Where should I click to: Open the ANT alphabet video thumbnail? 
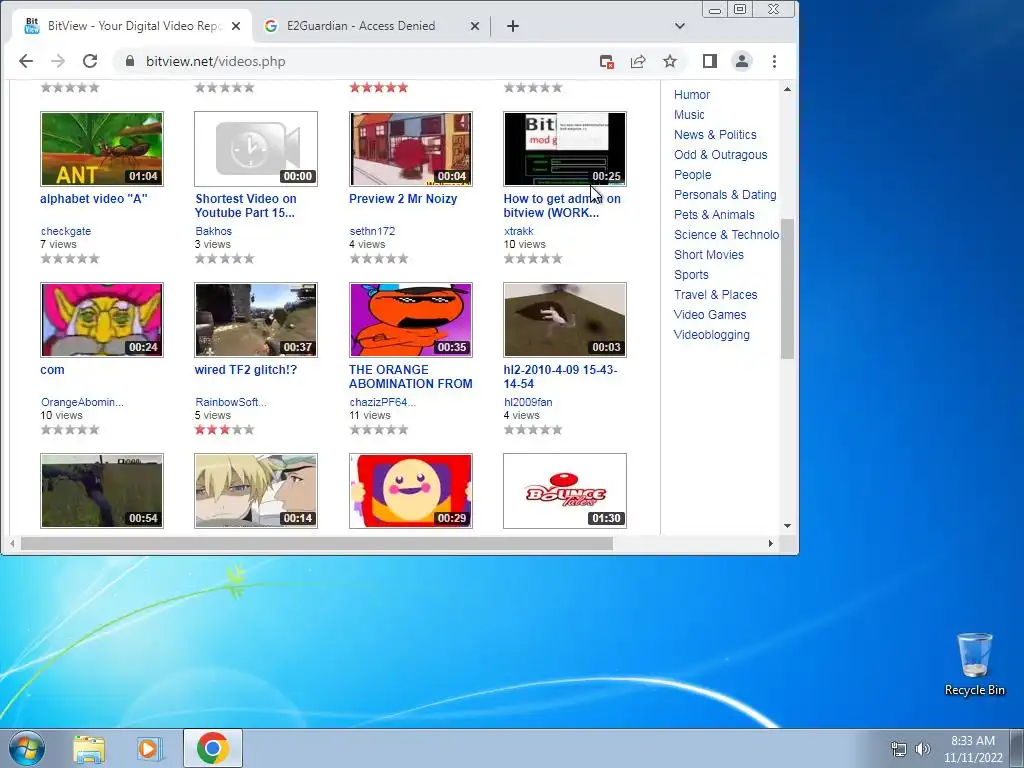(102, 149)
